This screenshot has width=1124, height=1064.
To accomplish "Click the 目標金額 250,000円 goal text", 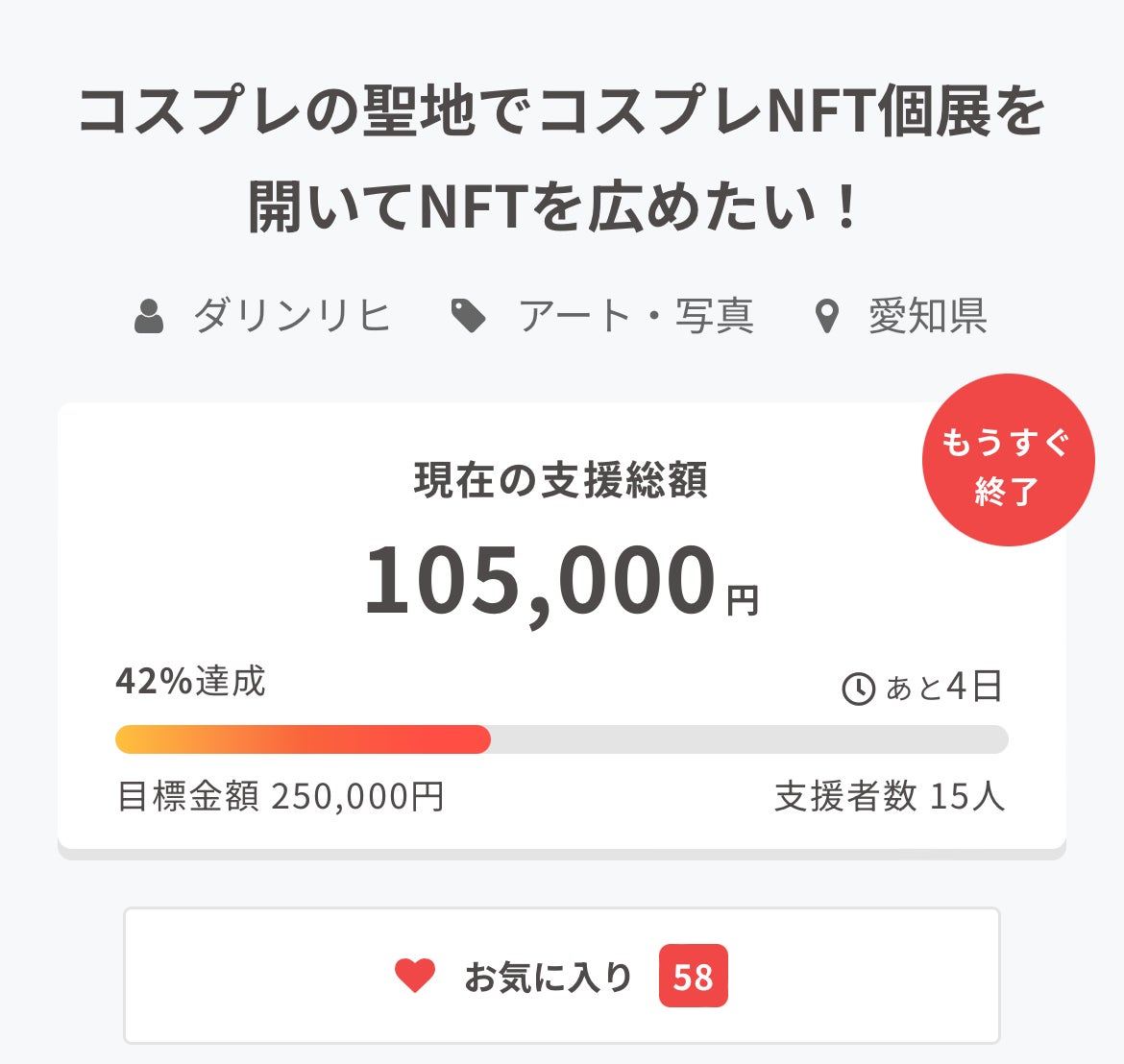I will [x=281, y=796].
